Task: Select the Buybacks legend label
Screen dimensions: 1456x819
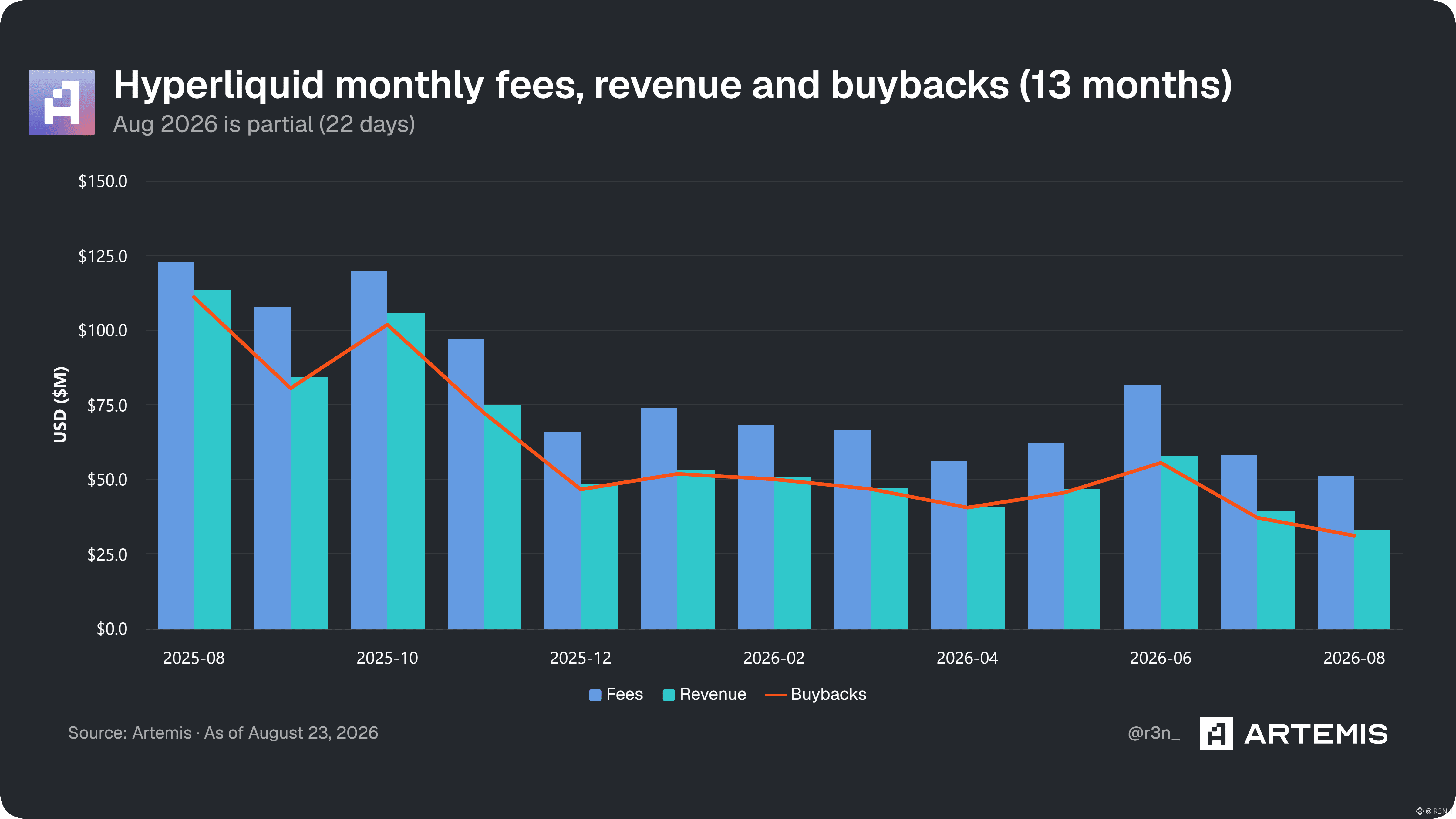Action: pyautogui.click(x=828, y=694)
